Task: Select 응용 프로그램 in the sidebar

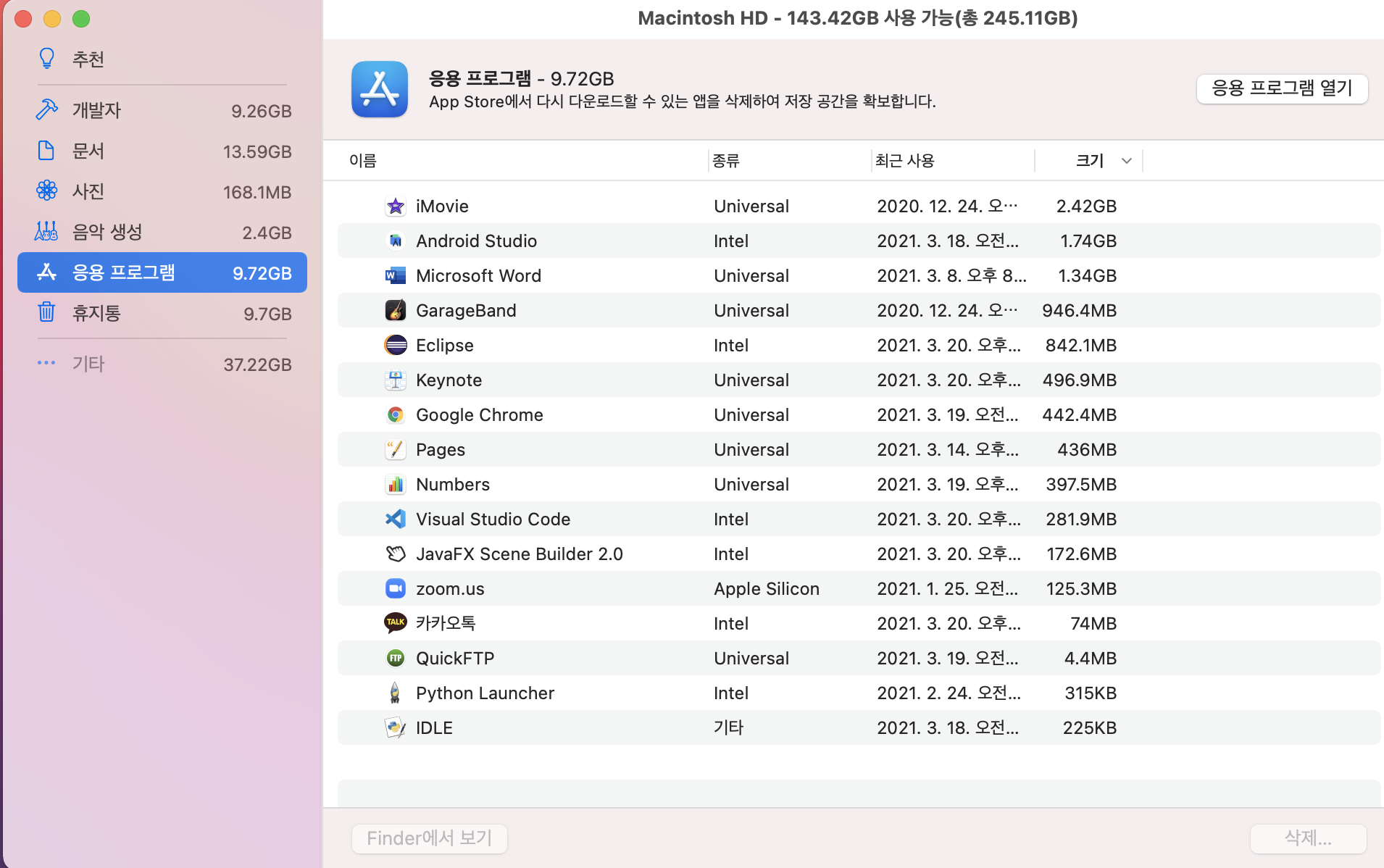Action: tap(162, 272)
